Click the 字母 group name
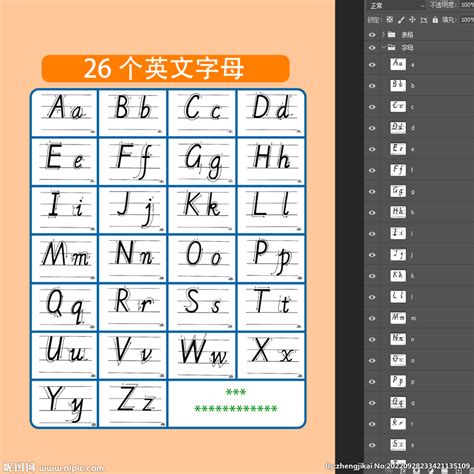The image size is (474, 474). [x=407, y=48]
